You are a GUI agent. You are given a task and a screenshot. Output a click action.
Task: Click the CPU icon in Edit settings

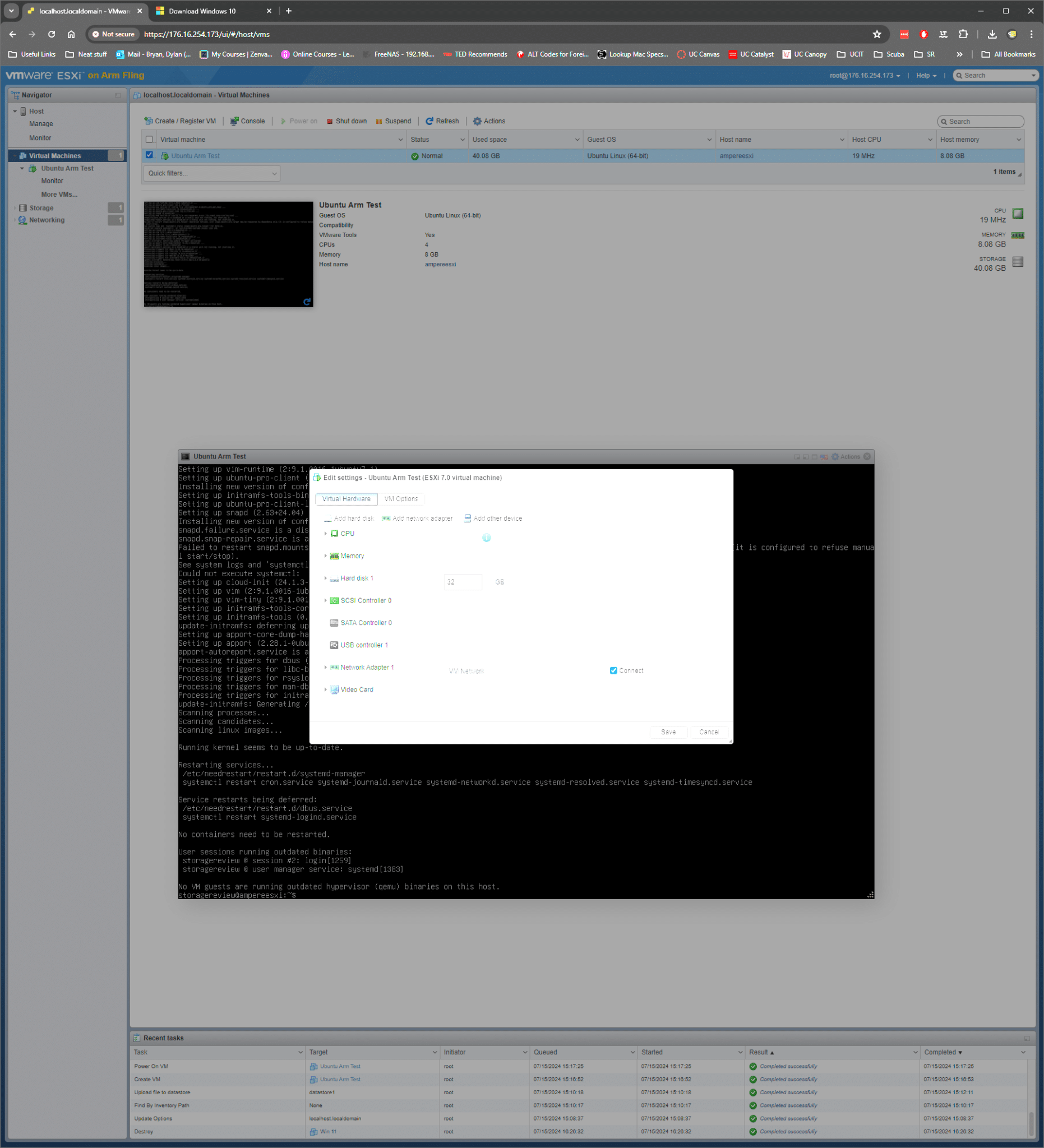coord(334,534)
